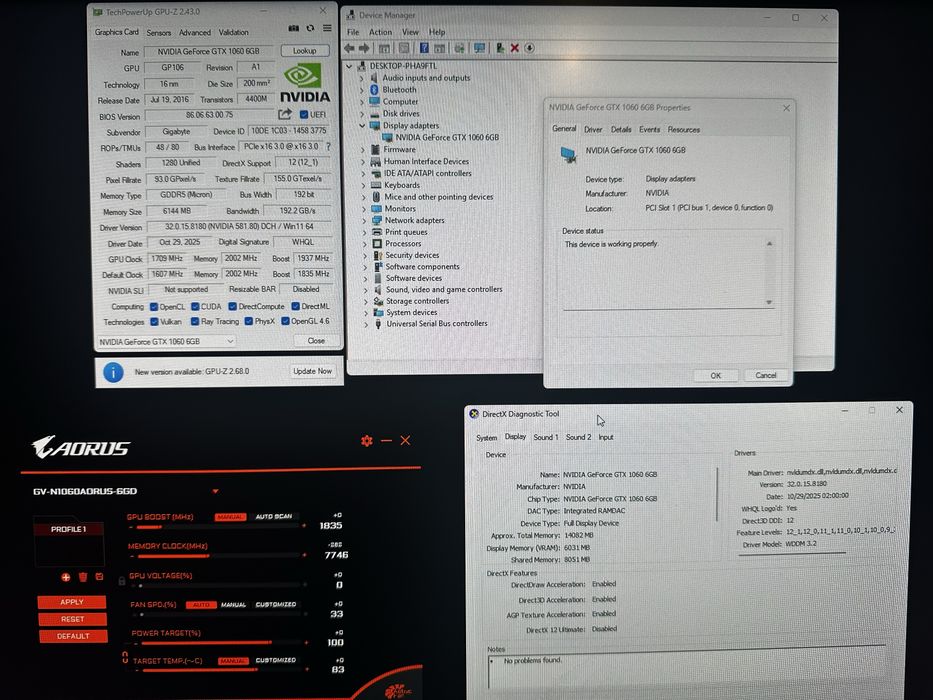Open the Sound 1 tab in DirectX Diagnostic Tool
The width and height of the screenshot is (933, 700).
[x=546, y=437]
